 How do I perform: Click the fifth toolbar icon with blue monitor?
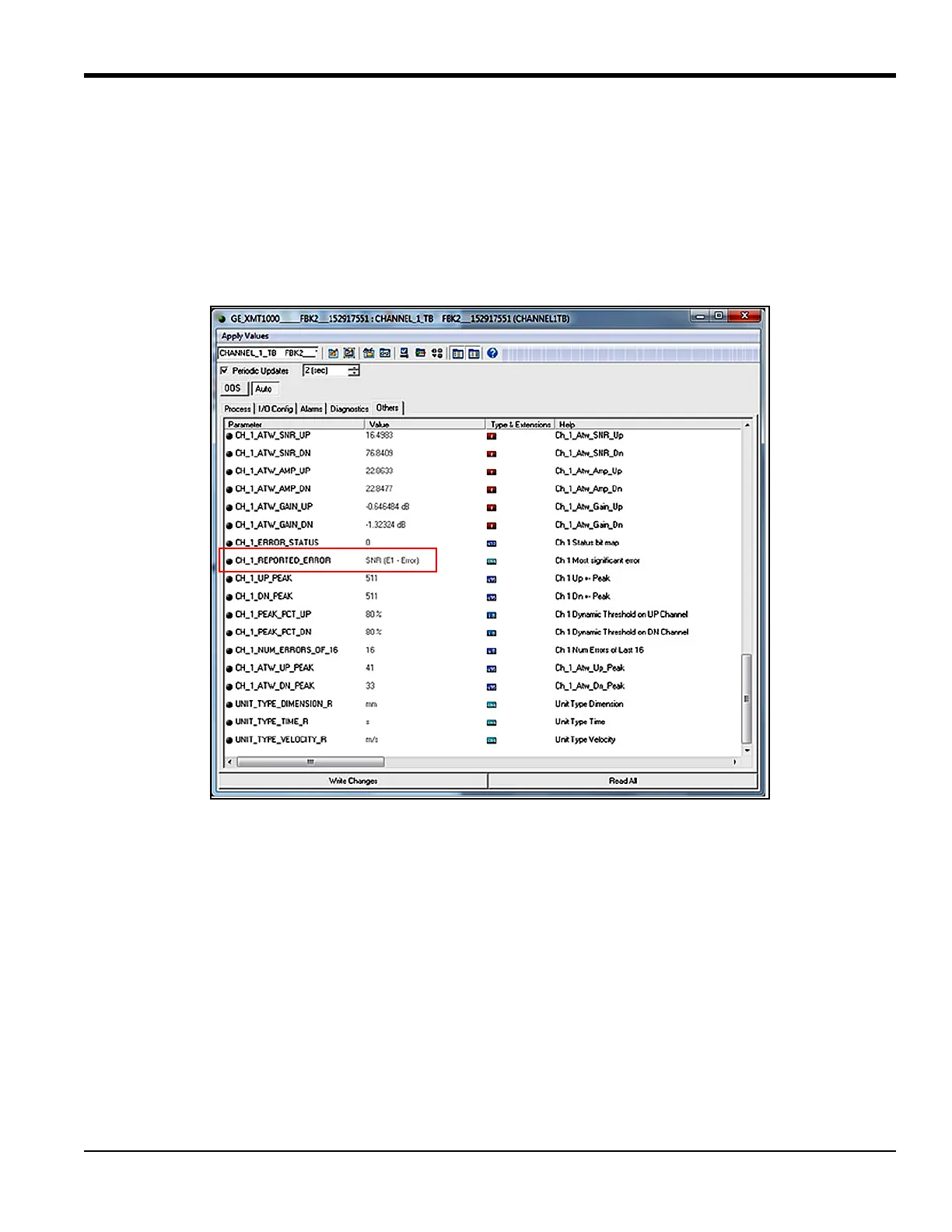tap(404, 353)
